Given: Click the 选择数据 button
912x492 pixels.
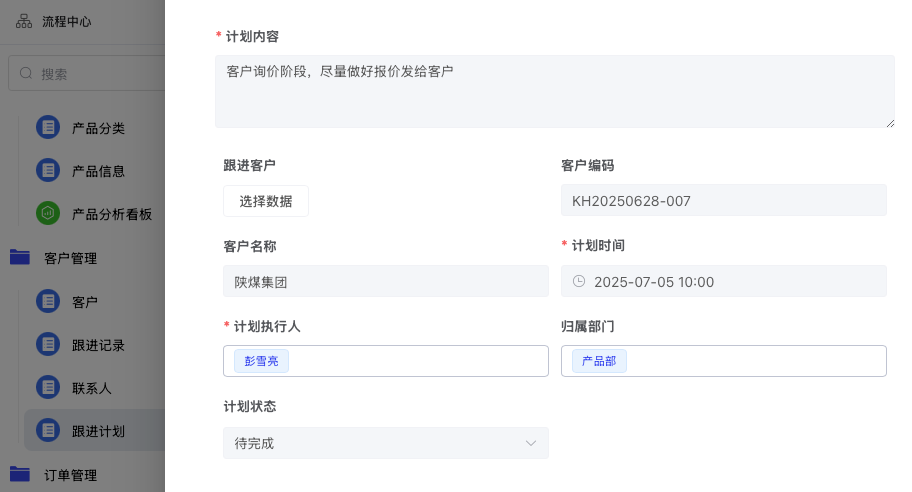Looking at the screenshot, I should pyautogui.click(x=266, y=201).
